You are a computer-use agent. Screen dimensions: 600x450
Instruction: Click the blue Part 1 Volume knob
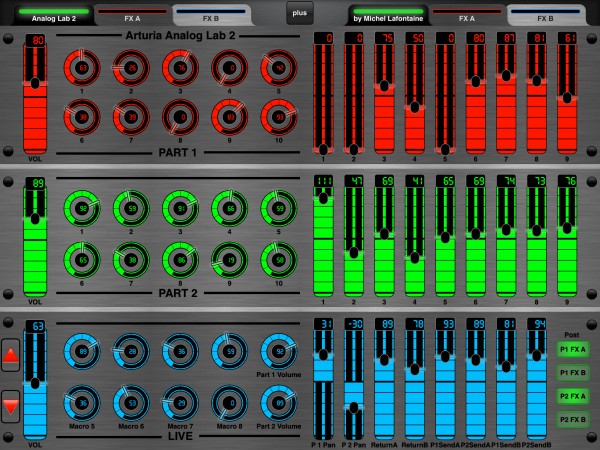[x=279, y=351]
